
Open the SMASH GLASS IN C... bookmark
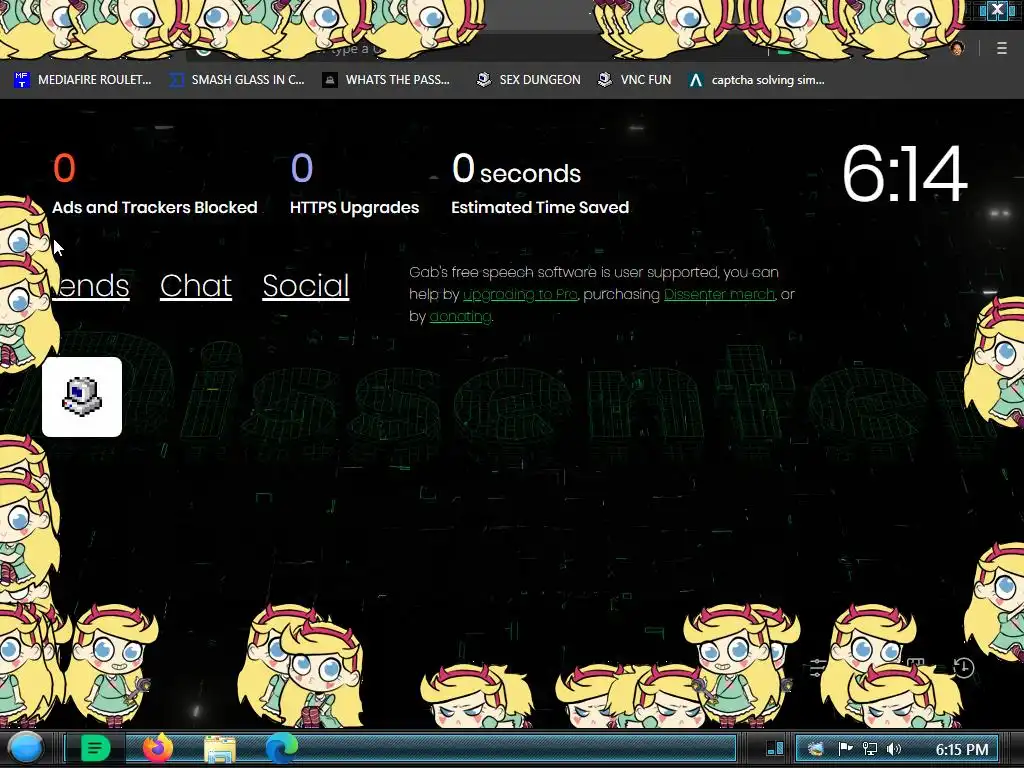237,80
